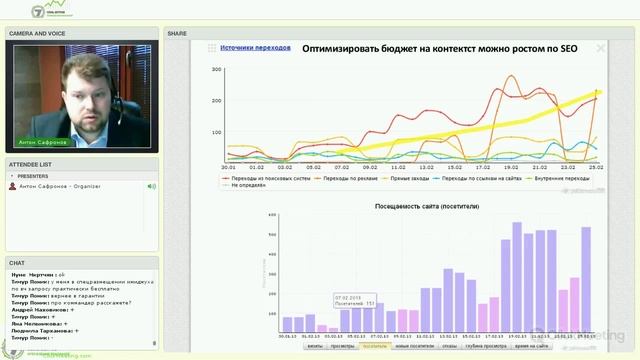Click the chat message верней в гарантии

(58, 296)
